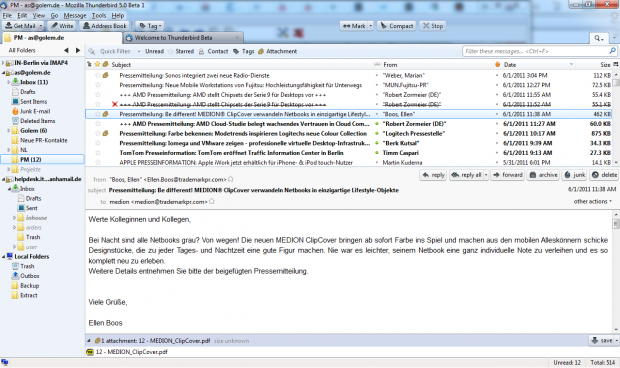Expand the Golem (6) folder
This screenshot has width=620, height=368.
(9, 130)
